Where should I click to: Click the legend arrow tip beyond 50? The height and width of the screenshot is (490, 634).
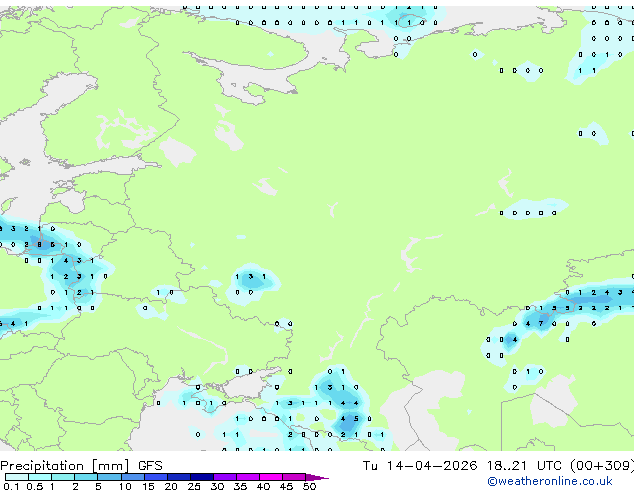click(x=317, y=478)
